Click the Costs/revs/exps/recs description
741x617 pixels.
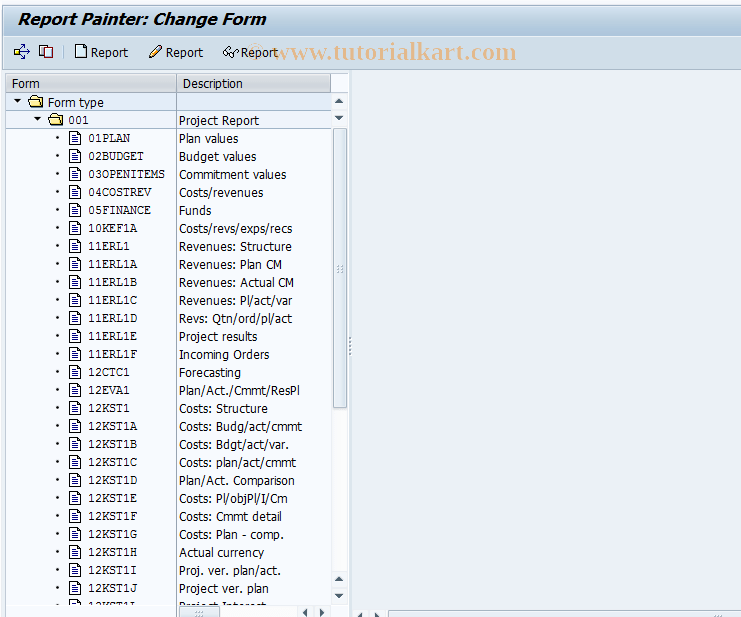(235, 229)
